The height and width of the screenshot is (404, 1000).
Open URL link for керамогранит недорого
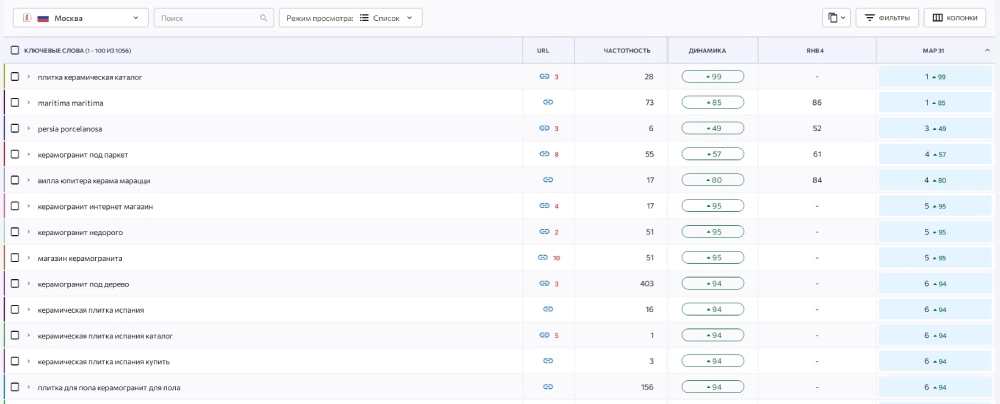pos(544,232)
